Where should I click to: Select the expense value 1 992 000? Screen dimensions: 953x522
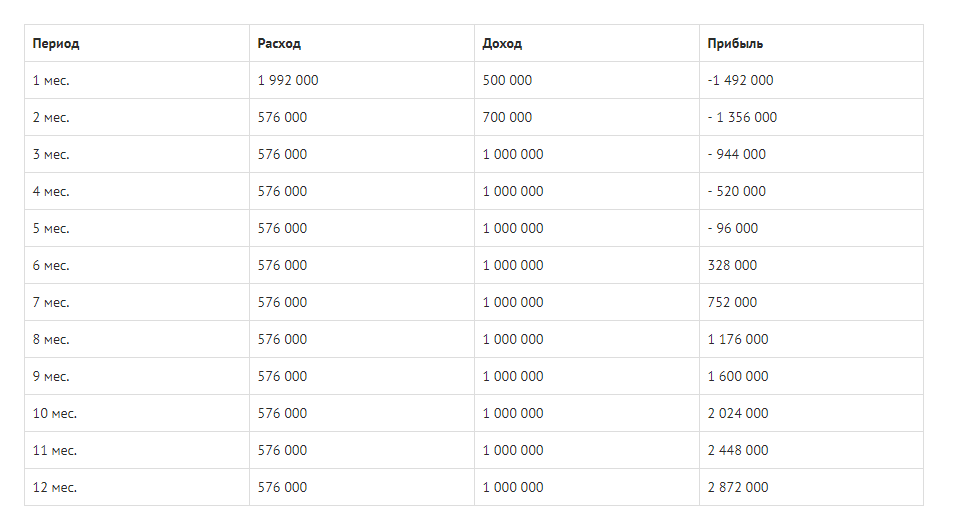coord(288,80)
